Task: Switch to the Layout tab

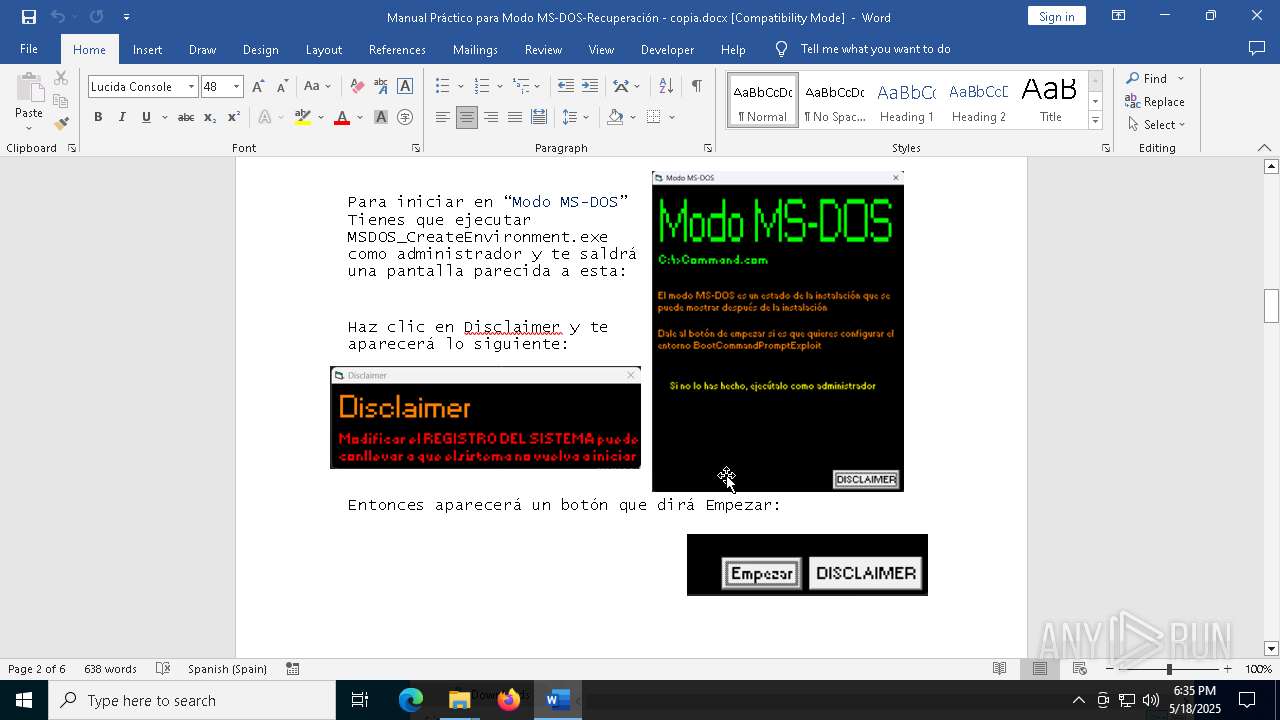Action: coord(323,49)
